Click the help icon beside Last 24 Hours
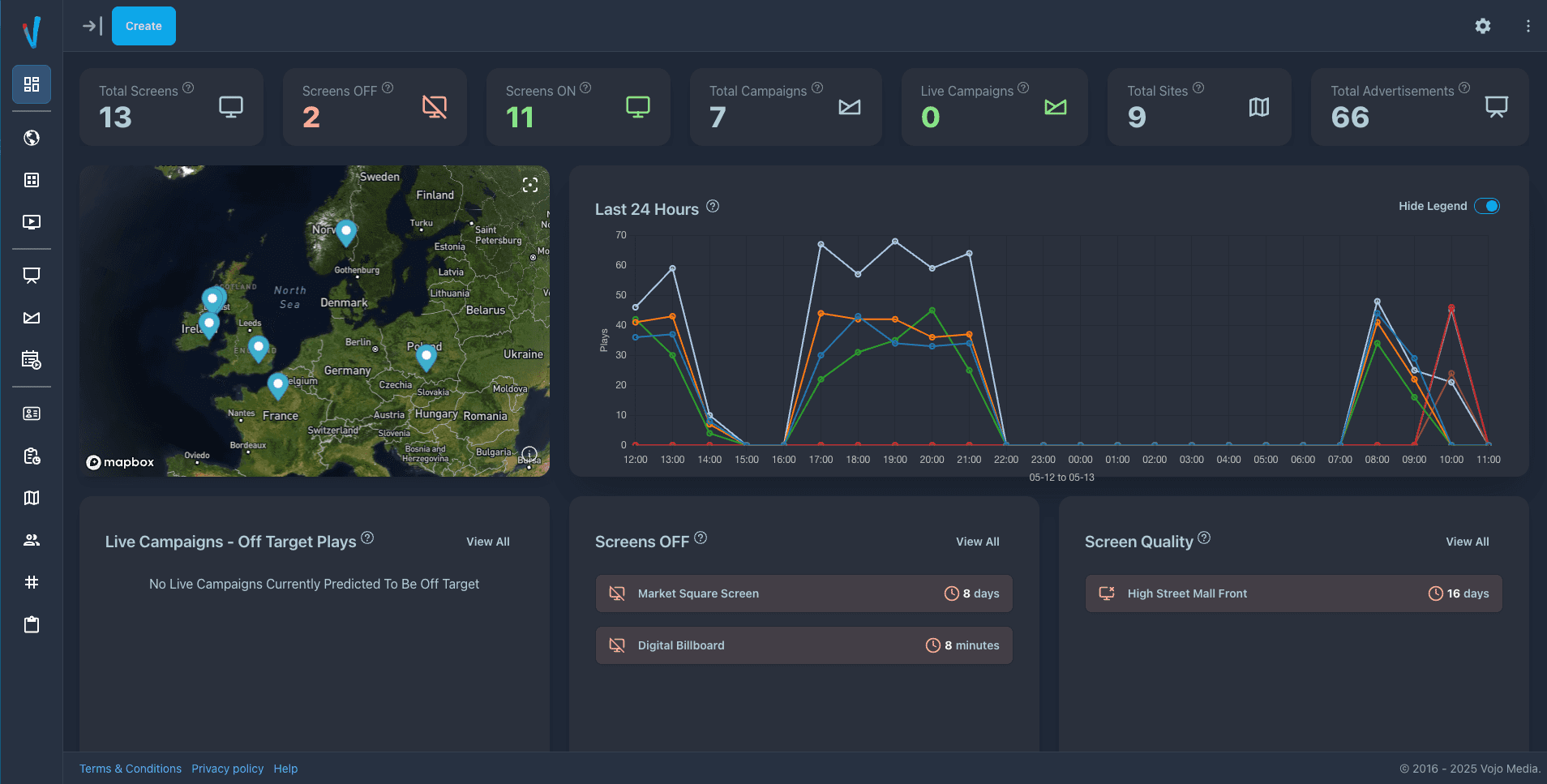This screenshot has width=1547, height=784. pos(713,206)
